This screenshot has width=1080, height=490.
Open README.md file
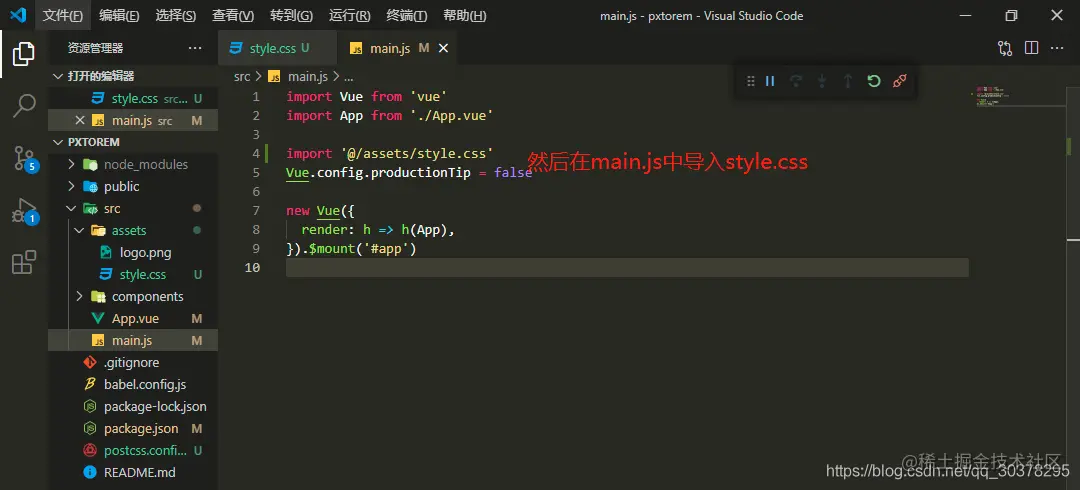(x=133, y=473)
